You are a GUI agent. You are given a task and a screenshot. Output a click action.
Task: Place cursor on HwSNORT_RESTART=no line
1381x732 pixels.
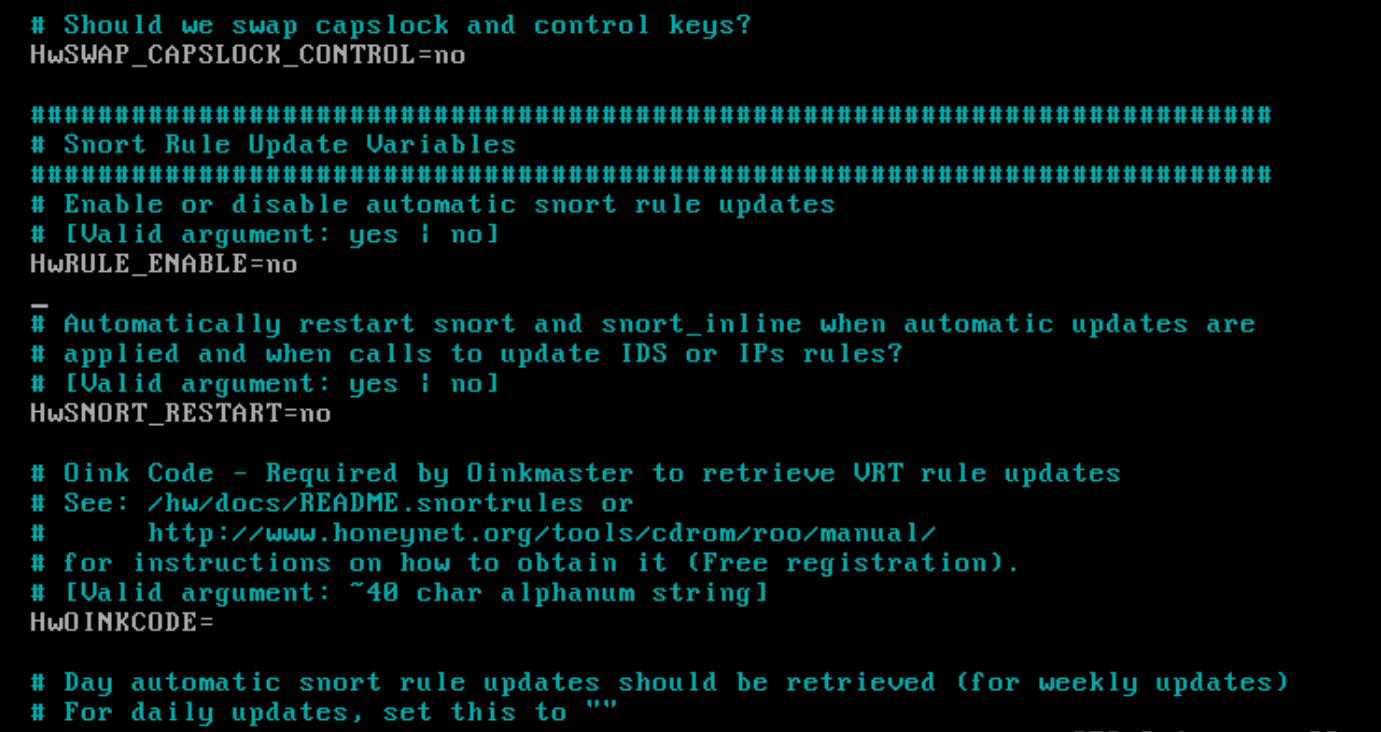click(x=180, y=414)
